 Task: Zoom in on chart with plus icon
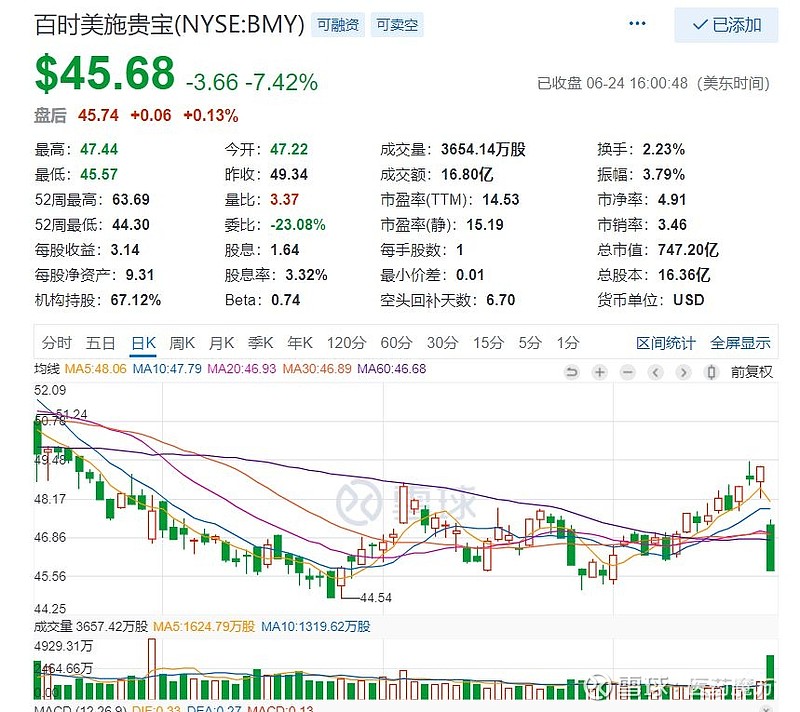(x=599, y=371)
